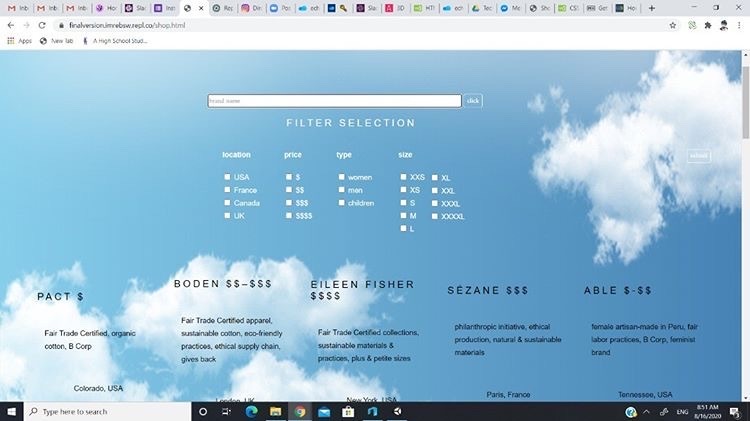The height and width of the screenshot is (421, 750).
Task: Switch to the 'CS' browser tab
Action: (568, 8)
